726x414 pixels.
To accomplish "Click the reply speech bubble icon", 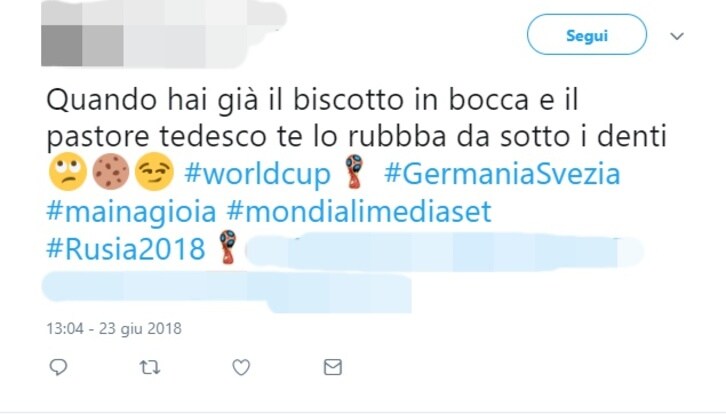I will pyautogui.click(x=58, y=367).
